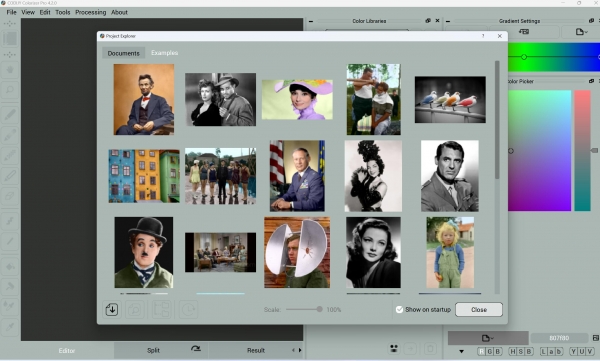600x361 pixels.
Task: Open the Processing menu
Action: (x=91, y=12)
